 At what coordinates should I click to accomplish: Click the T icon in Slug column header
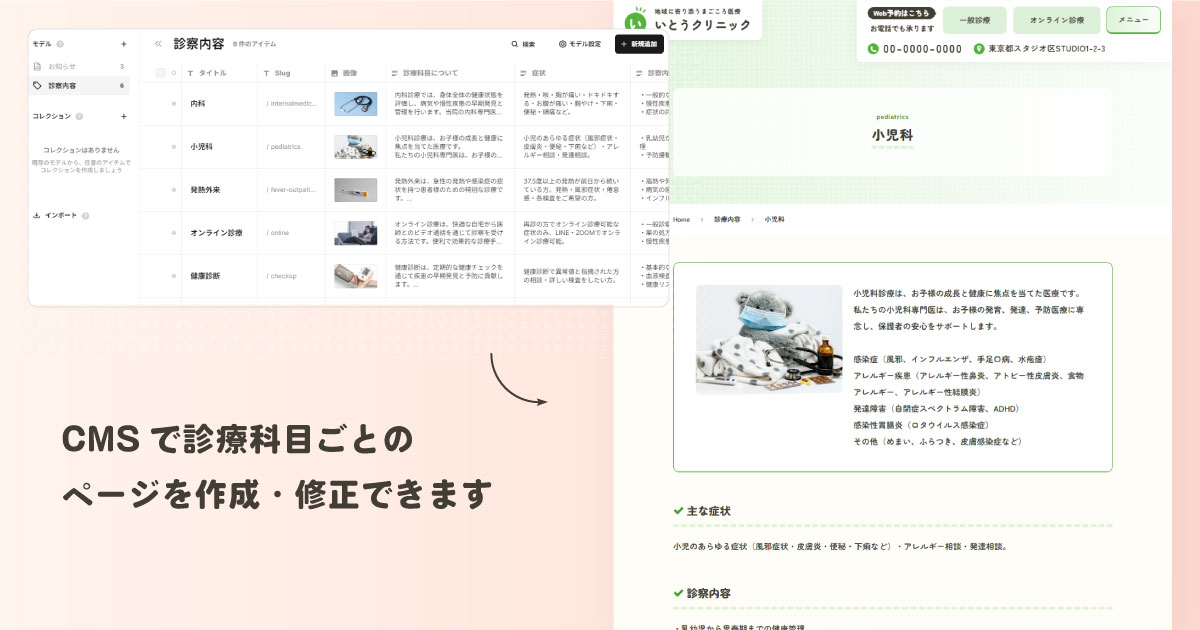tap(266, 73)
